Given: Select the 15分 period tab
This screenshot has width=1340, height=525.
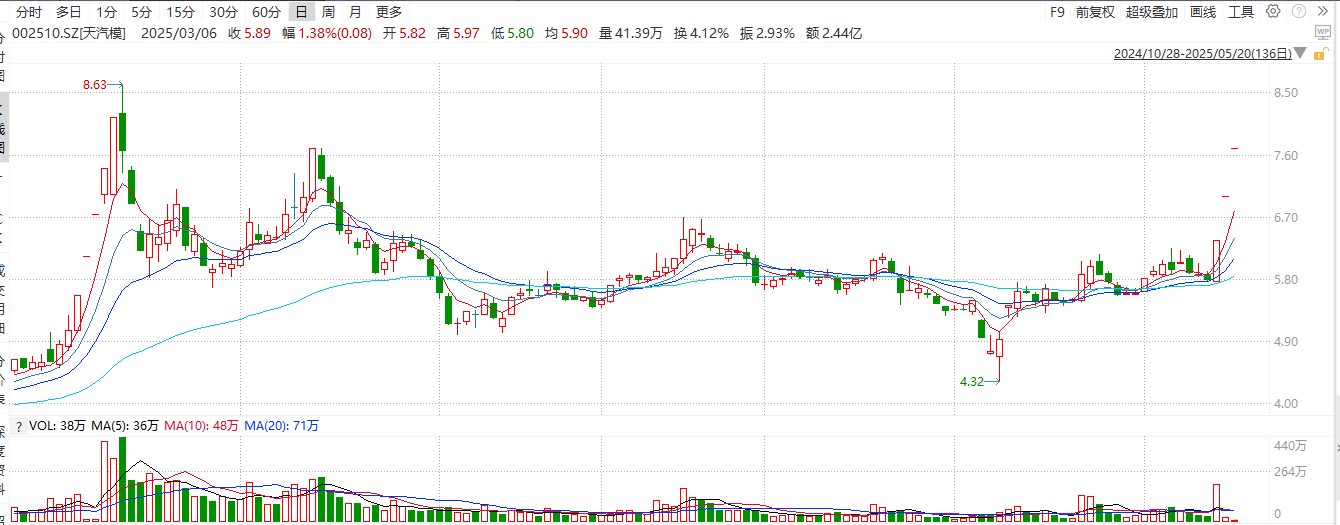Looking at the screenshot, I should (180, 12).
